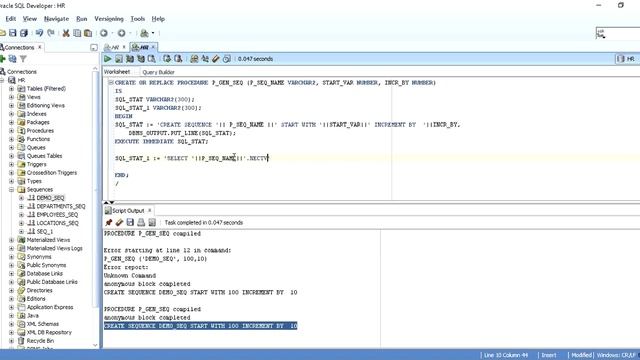Expand the DEMO_SEQ sequence node
The height and width of the screenshot is (360, 640).
coord(22,198)
